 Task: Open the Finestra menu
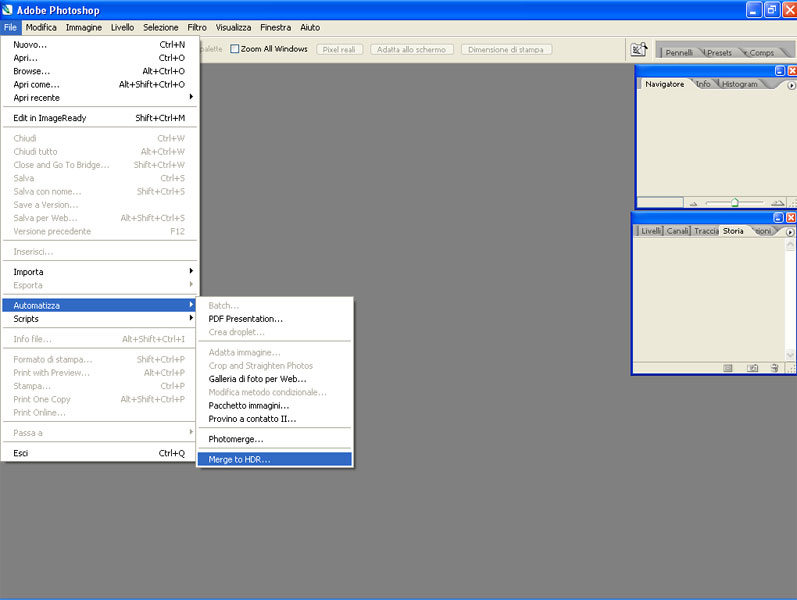[275, 27]
